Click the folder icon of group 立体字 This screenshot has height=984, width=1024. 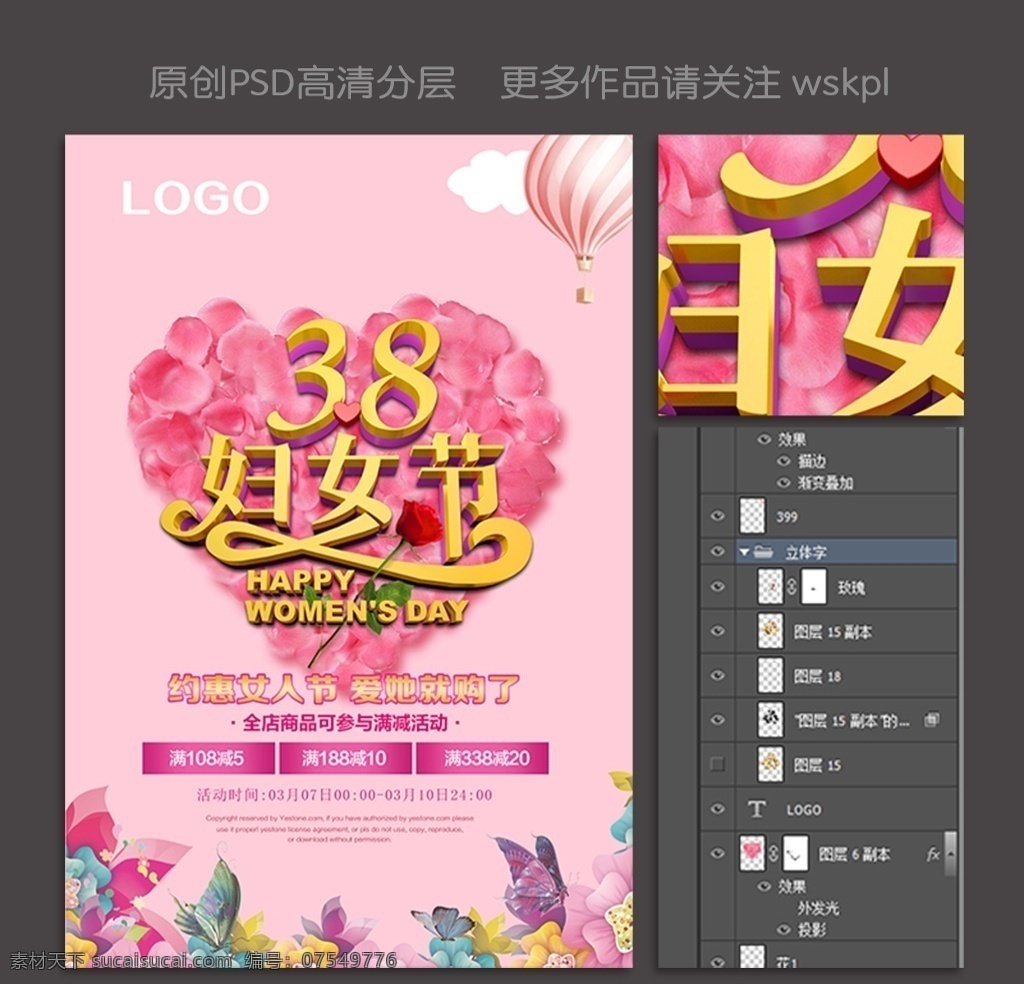[763, 552]
